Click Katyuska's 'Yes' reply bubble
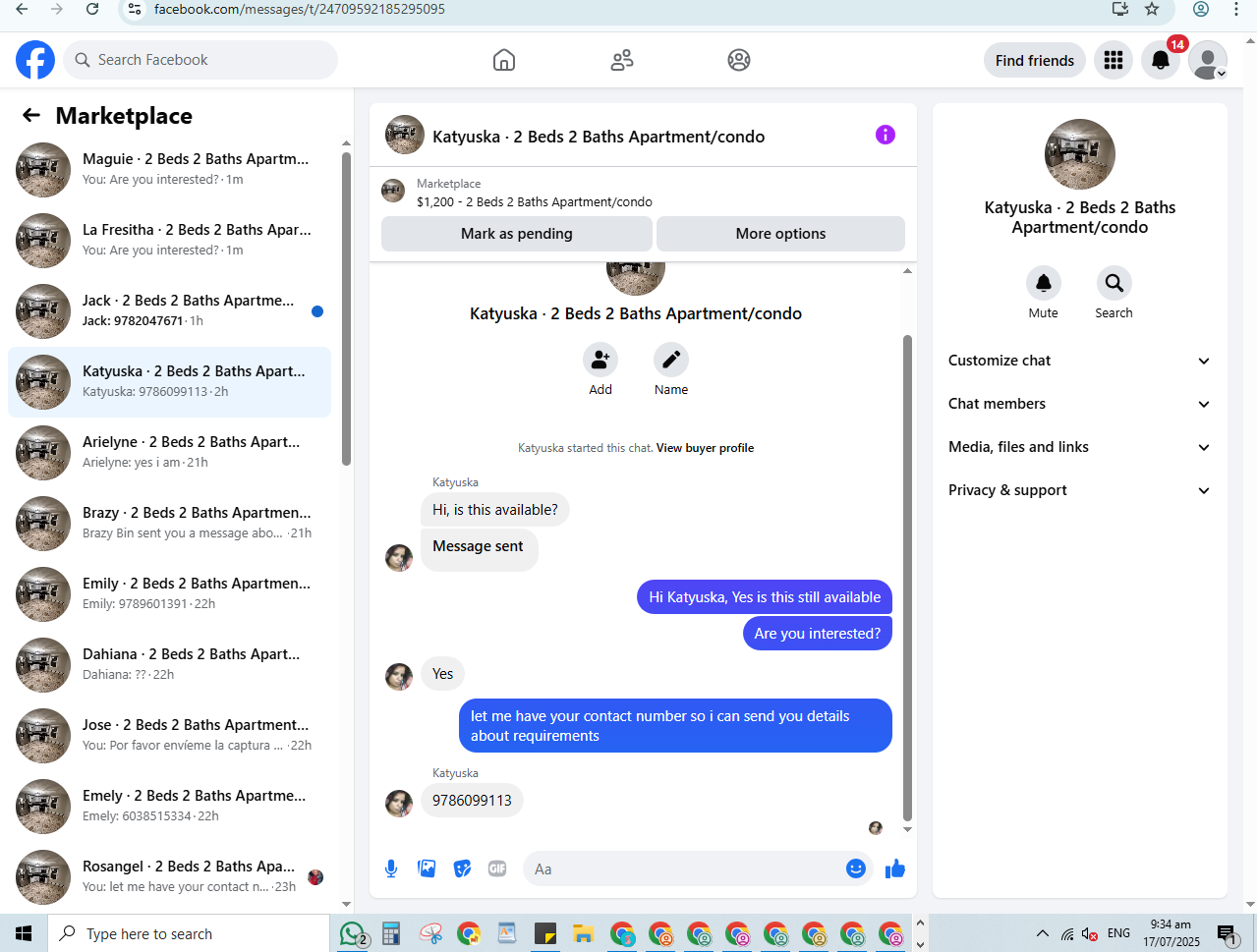Image resolution: width=1257 pixels, height=952 pixels. 442,674
